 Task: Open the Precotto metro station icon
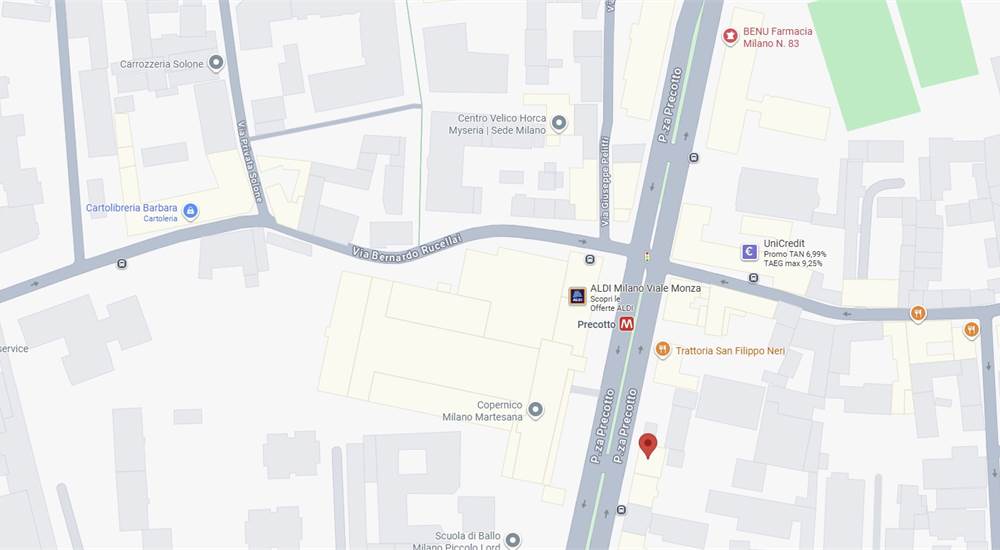click(626, 324)
